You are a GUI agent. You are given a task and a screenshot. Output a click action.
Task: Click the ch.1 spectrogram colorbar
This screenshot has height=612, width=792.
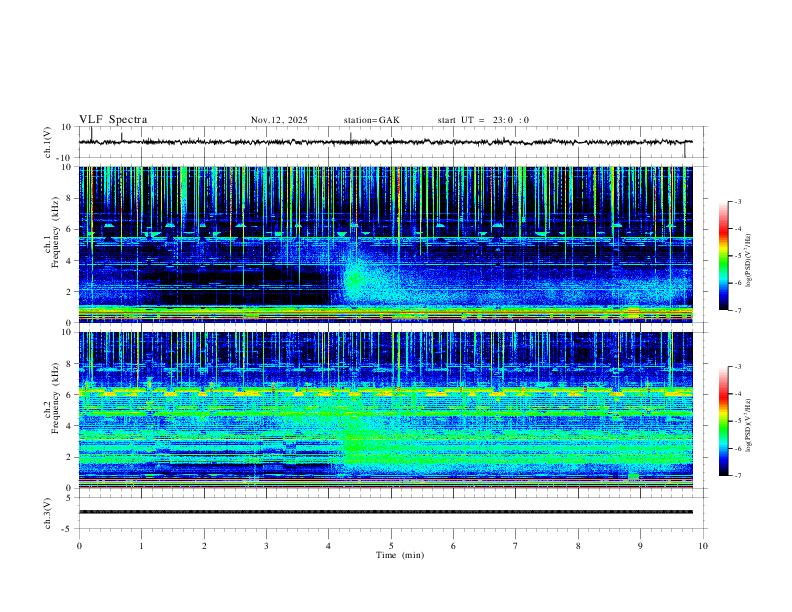(x=724, y=256)
